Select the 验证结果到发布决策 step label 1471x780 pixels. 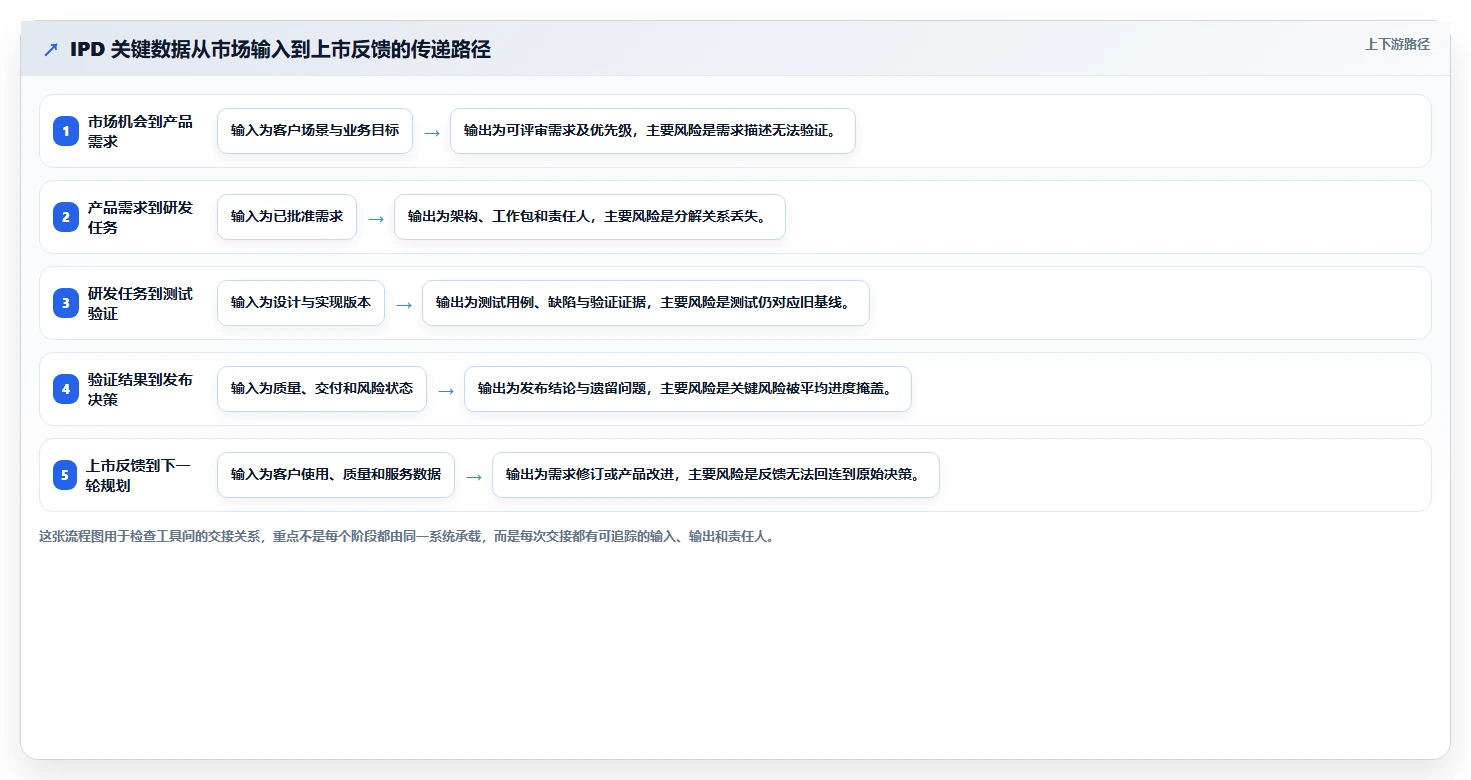pos(140,389)
